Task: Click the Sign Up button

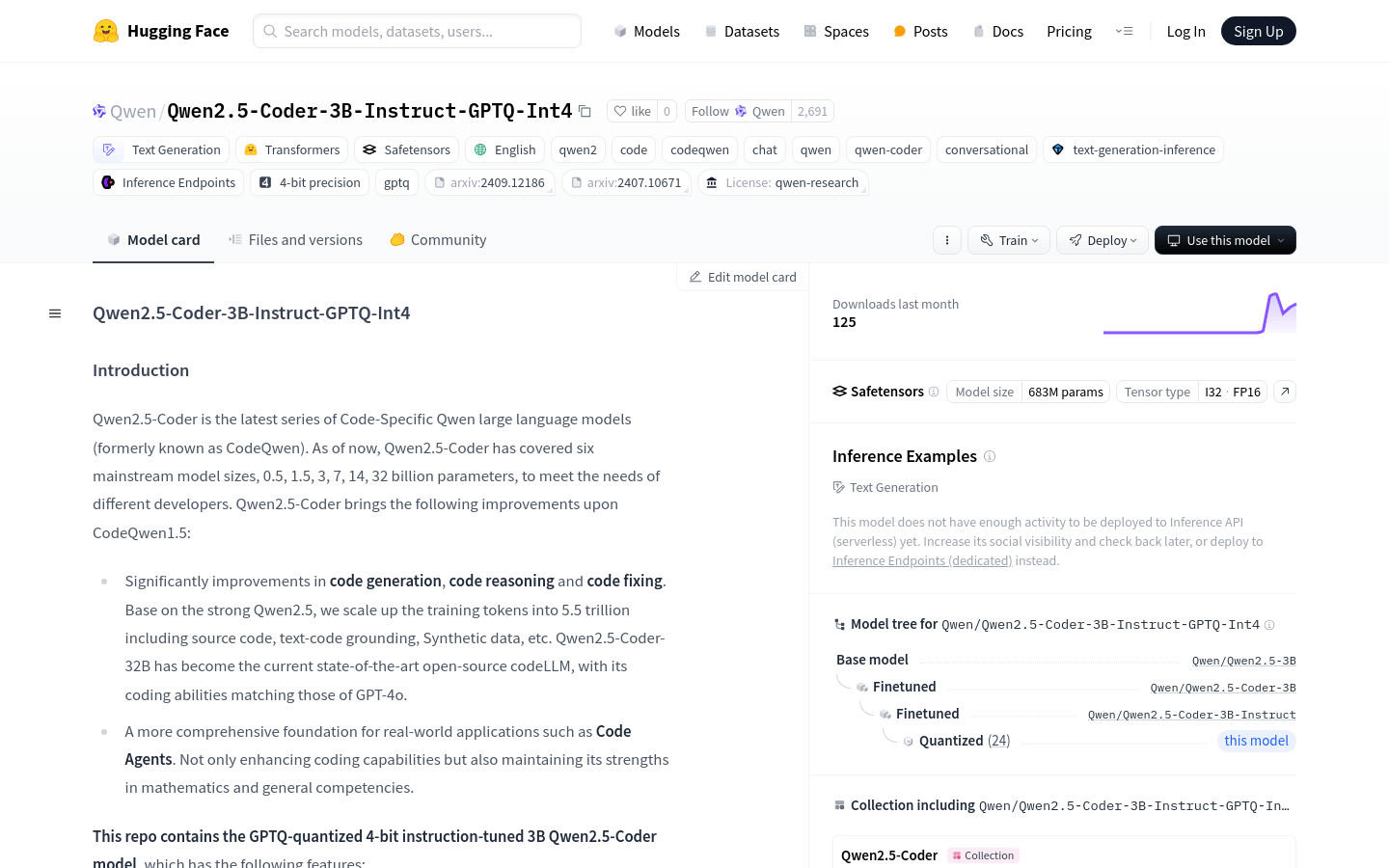Action: point(1258,30)
